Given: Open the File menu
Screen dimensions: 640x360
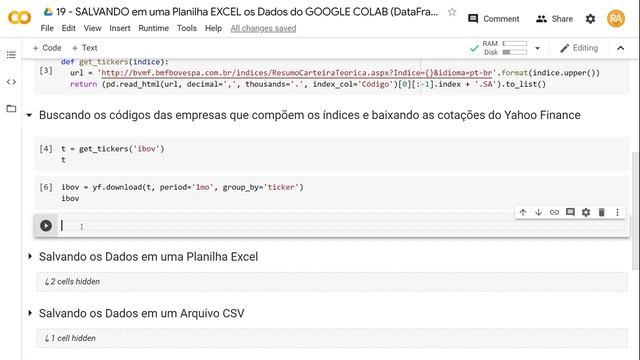Looking at the screenshot, I should 47,28.
